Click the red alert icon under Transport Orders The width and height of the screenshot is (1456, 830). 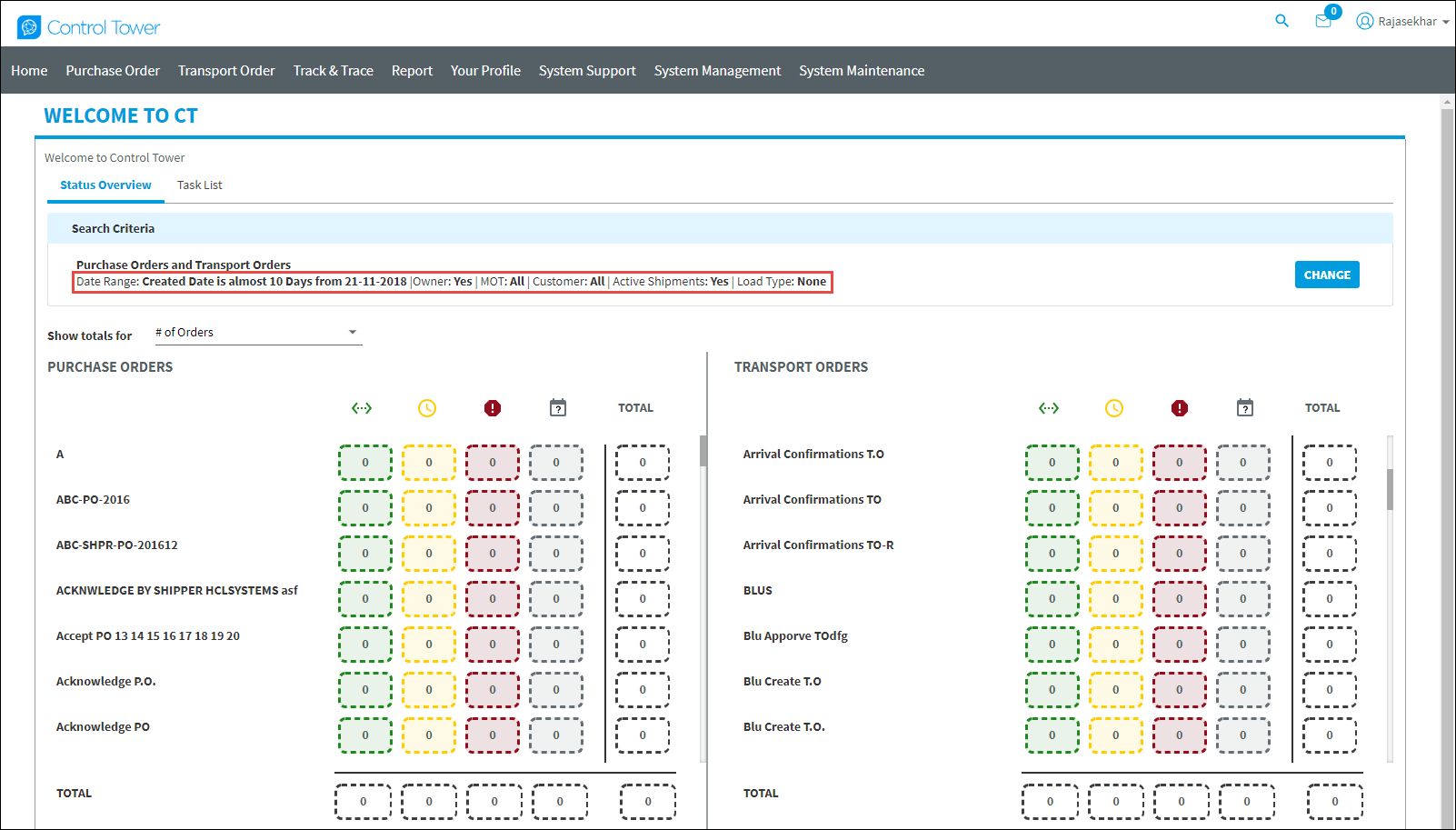click(1180, 408)
